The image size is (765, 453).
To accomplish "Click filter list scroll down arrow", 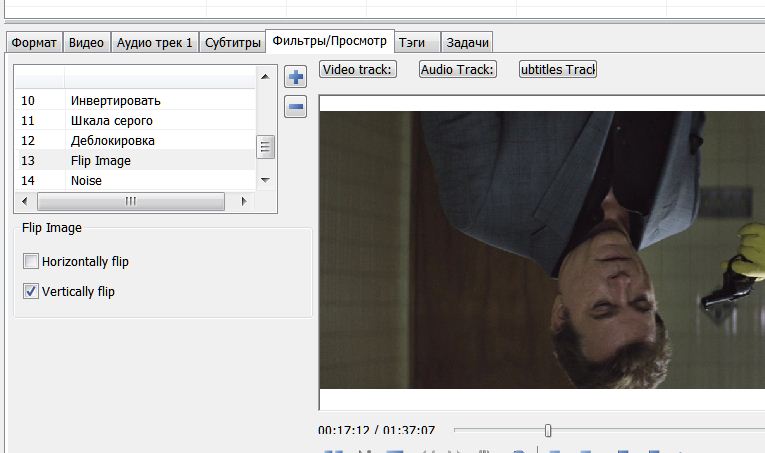I will point(265,179).
